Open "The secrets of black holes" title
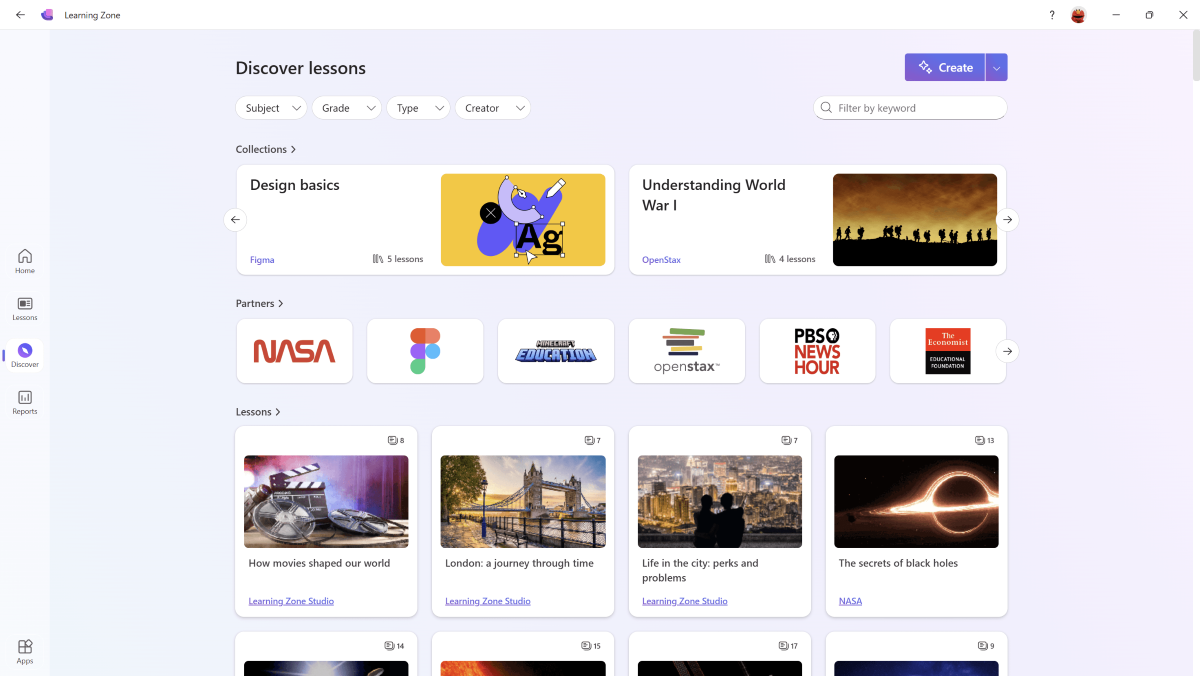The width and height of the screenshot is (1200, 676). coord(898,563)
